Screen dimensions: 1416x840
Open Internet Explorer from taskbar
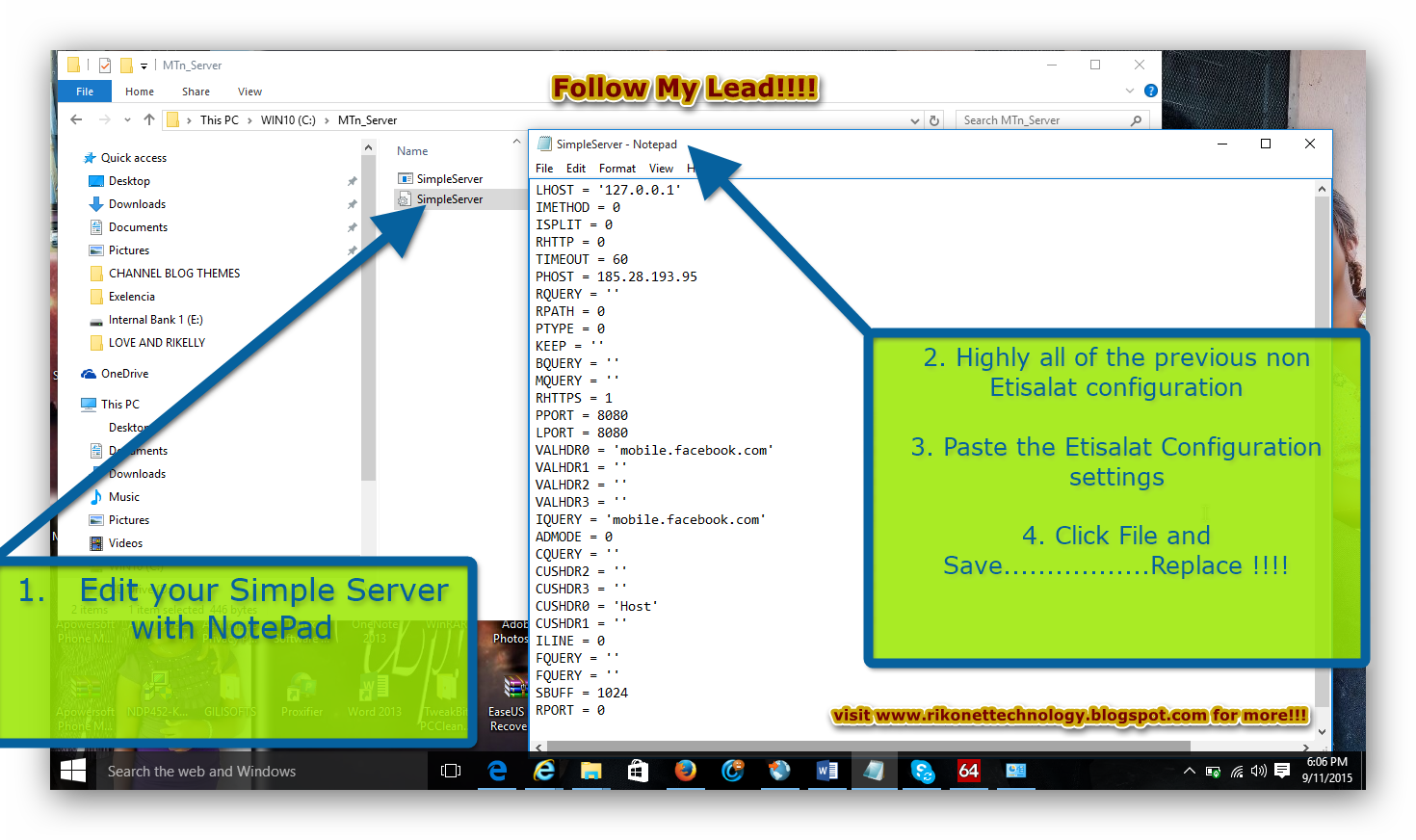(x=544, y=771)
